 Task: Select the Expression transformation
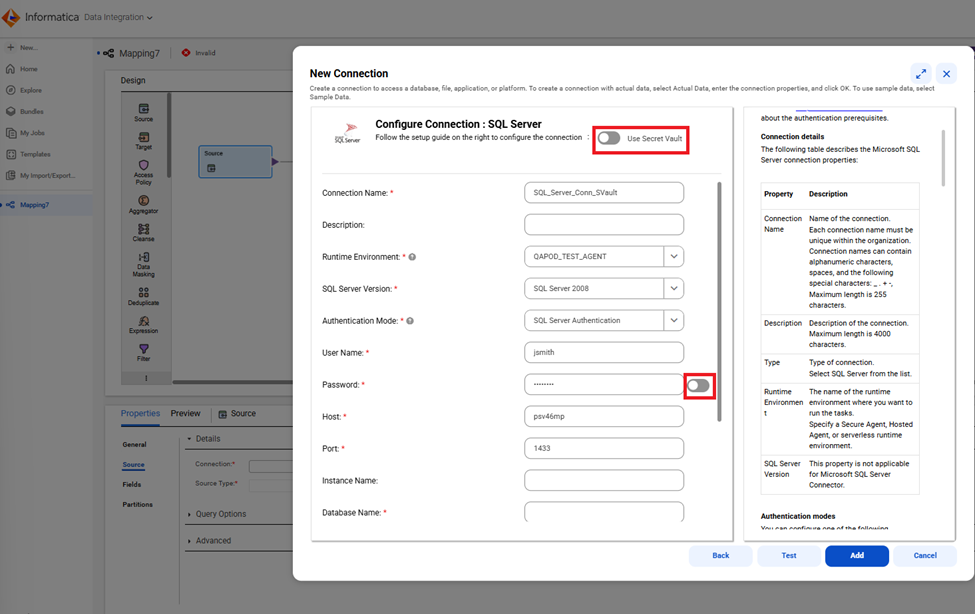(x=144, y=325)
